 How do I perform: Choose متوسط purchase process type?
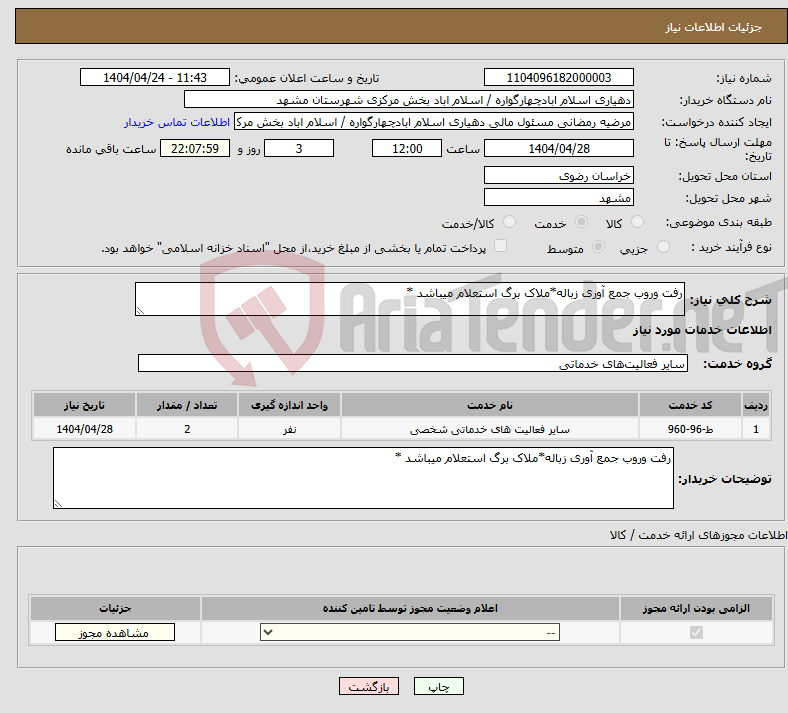coord(599,247)
